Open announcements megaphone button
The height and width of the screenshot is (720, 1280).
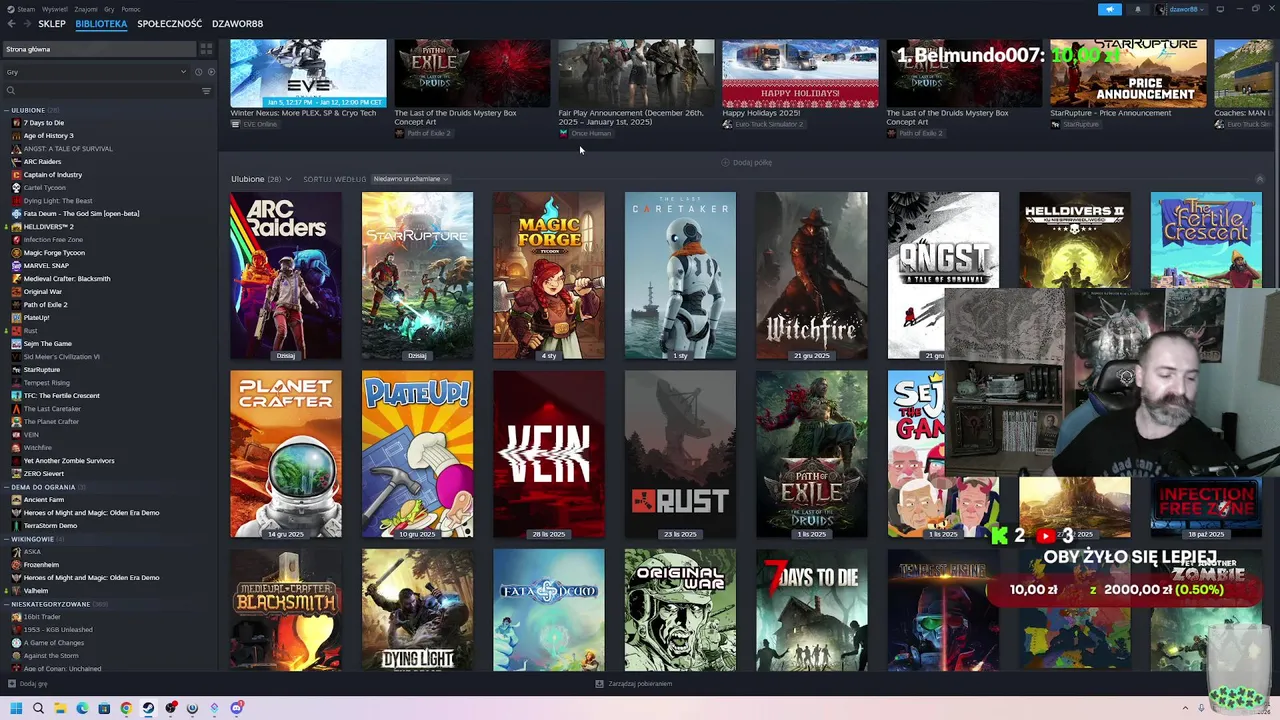[1110, 9]
